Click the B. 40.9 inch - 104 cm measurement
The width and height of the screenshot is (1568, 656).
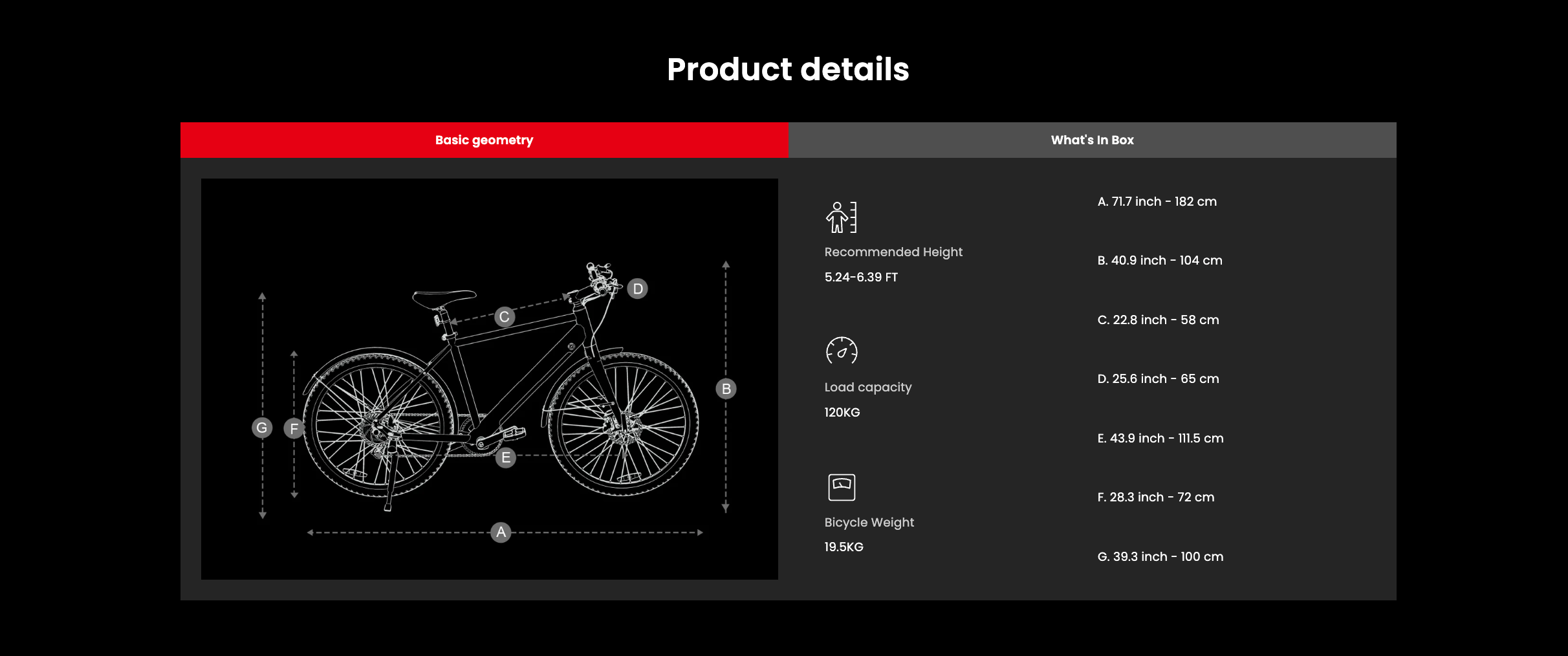(x=1159, y=261)
